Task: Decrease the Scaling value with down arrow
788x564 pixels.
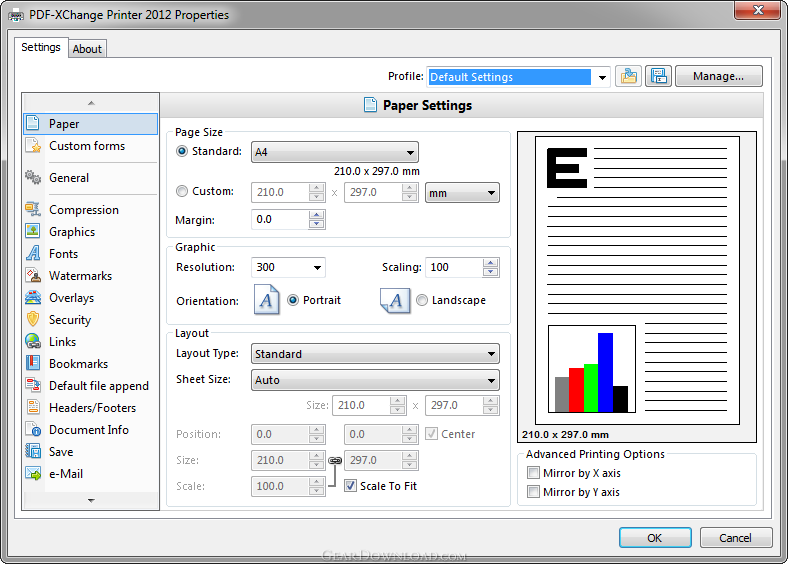Action: tap(490, 272)
